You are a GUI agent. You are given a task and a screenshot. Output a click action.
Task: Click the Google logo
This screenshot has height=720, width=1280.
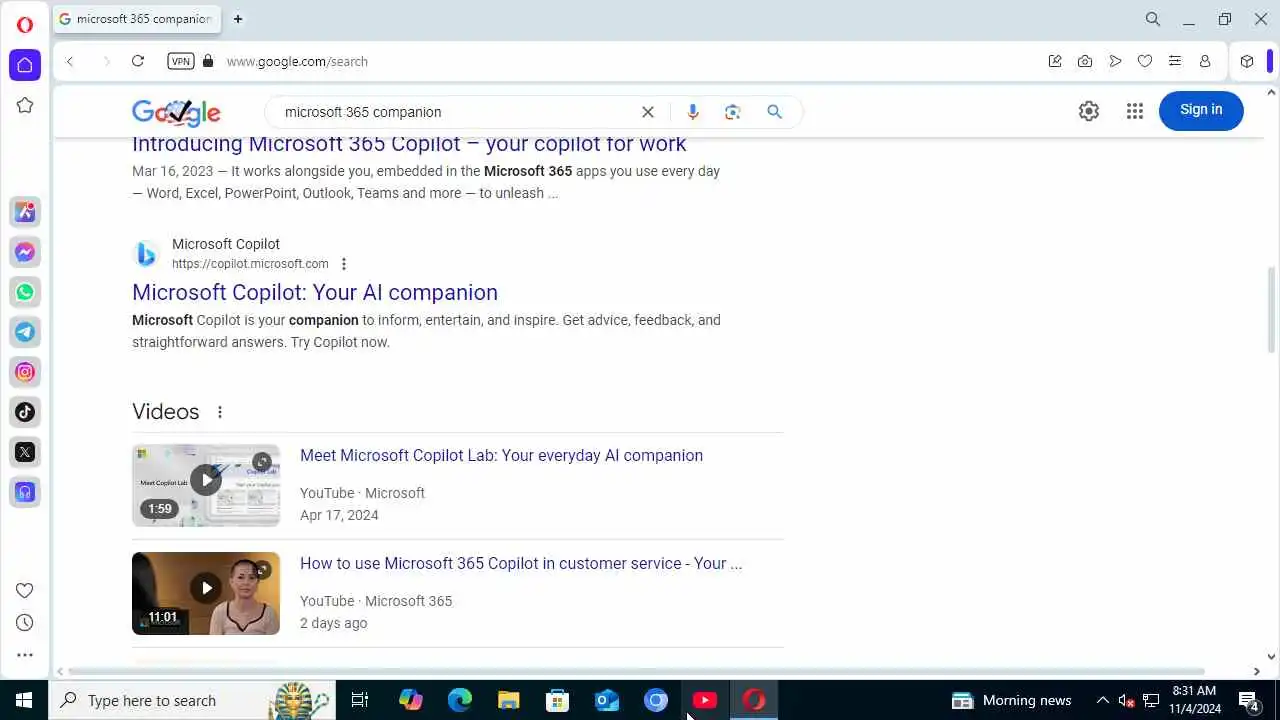click(176, 112)
